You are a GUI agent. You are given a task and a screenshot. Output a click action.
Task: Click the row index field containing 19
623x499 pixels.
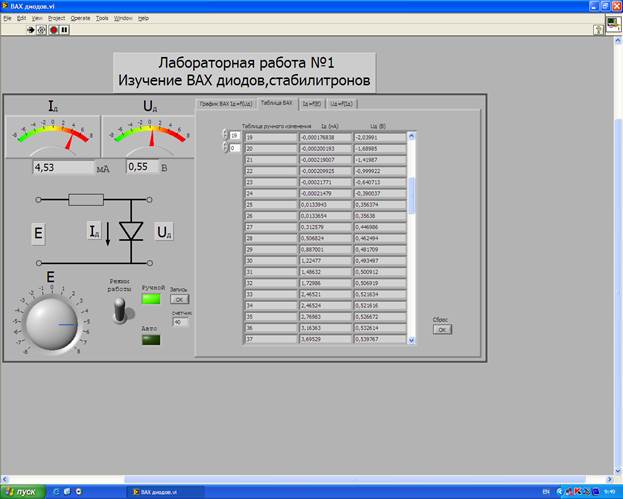pyautogui.click(x=235, y=135)
